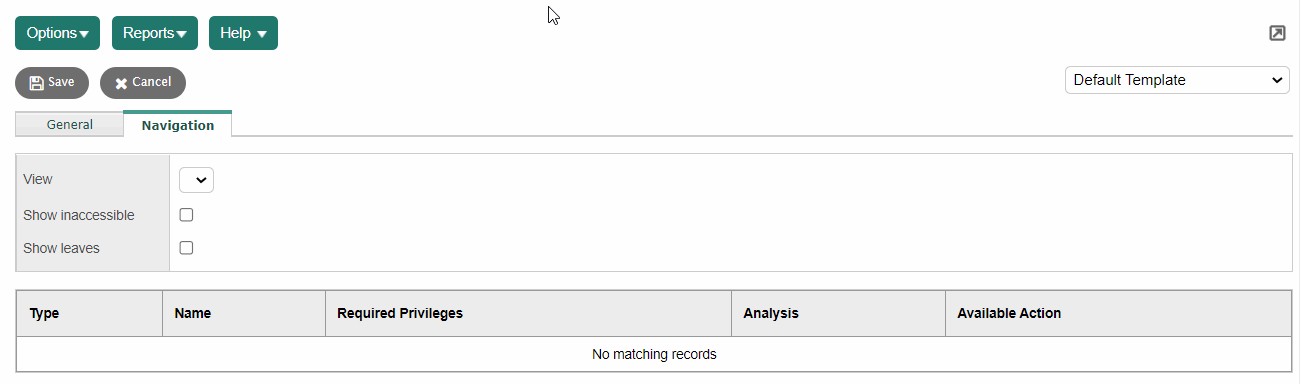Click the Options button's dropdown arrow
The width and height of the screenshot is (1300, 384).
(84, 34)
